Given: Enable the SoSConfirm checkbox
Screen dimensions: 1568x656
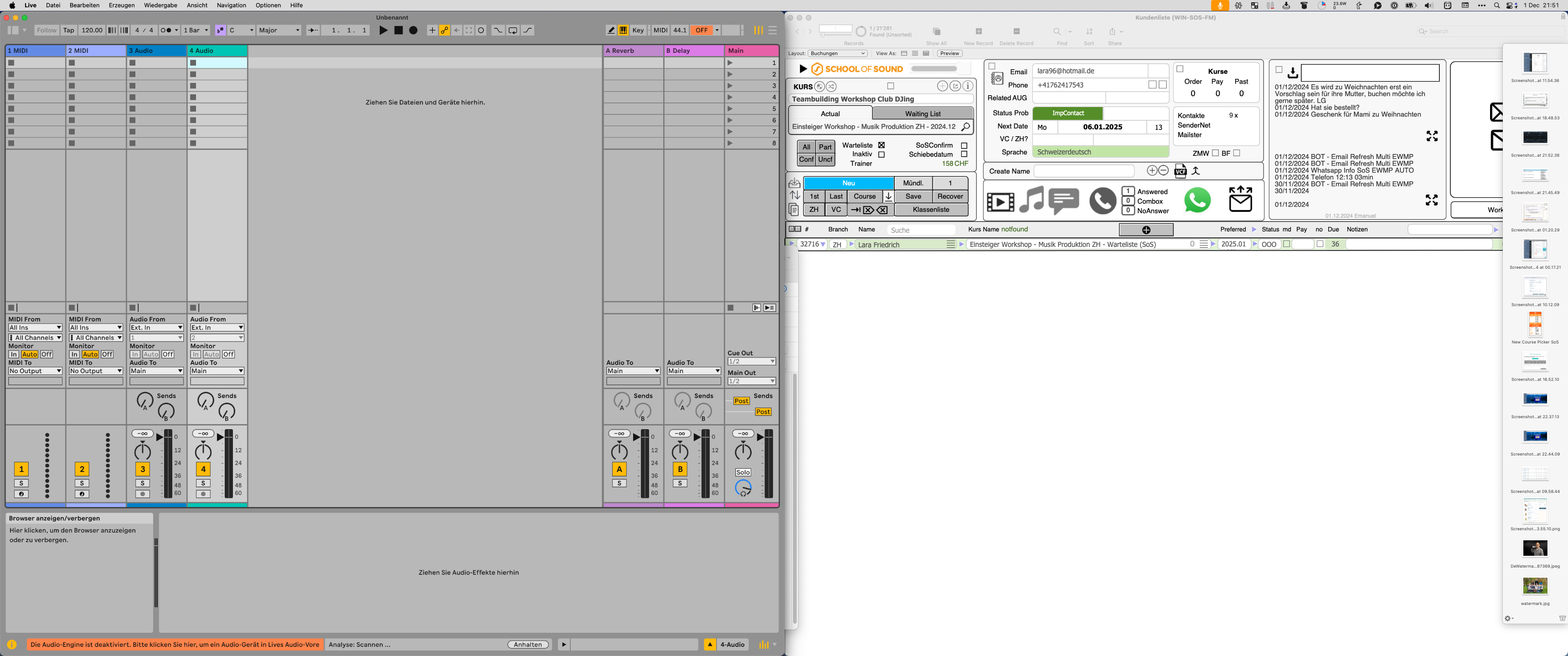Looking at the screenshot, I should (964, 145).
